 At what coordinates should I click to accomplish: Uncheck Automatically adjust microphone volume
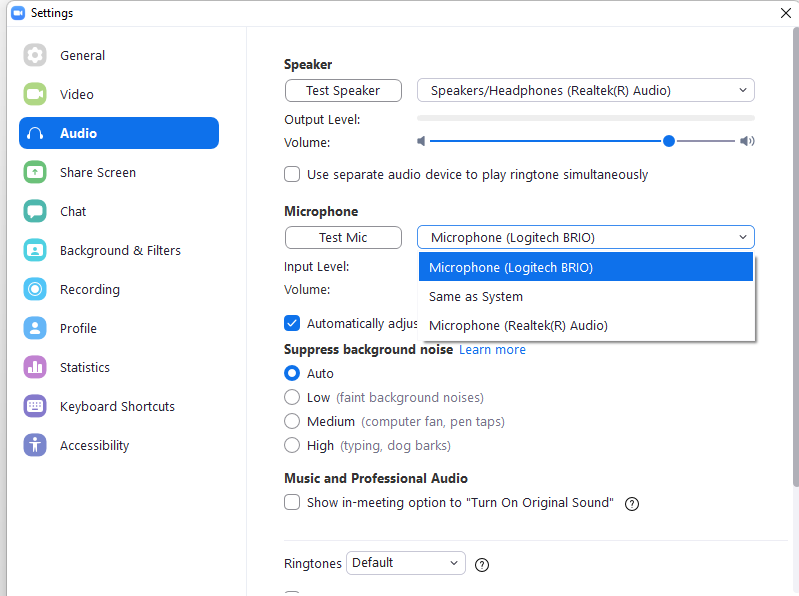(292, 323)
